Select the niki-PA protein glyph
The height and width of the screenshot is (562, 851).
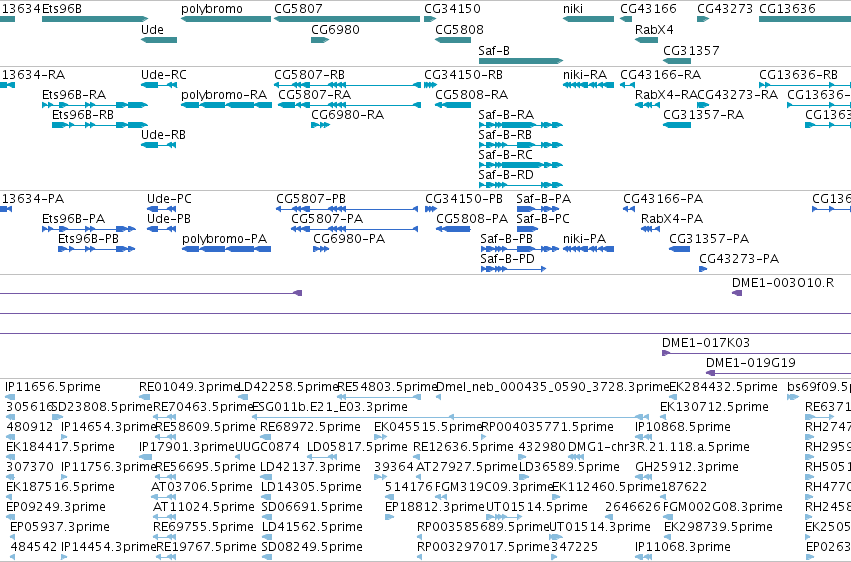point(588,249)
